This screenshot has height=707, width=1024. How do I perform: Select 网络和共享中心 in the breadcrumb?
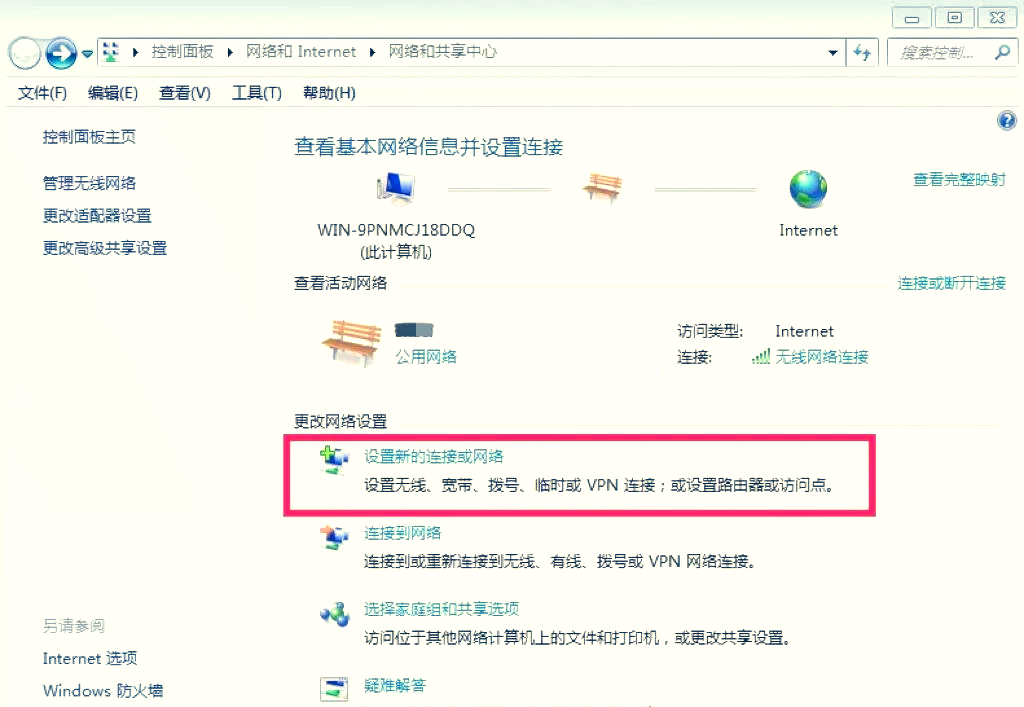pyautogui.click(x=442, y=52)
